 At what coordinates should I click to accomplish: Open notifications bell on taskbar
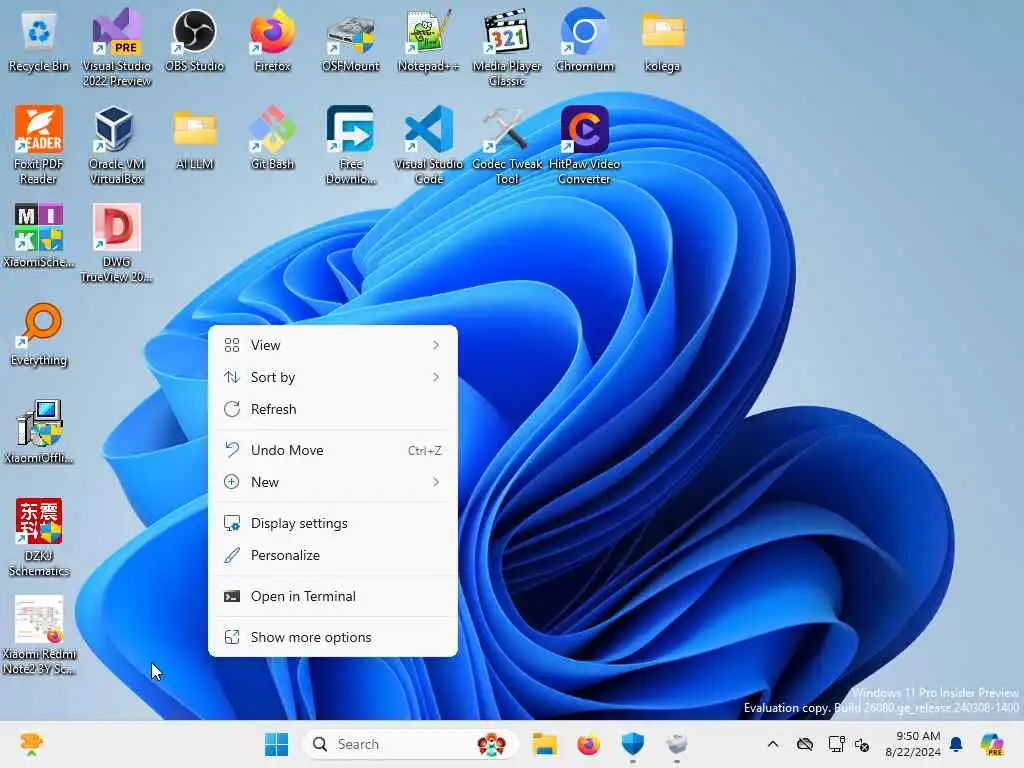pos(956,744)
